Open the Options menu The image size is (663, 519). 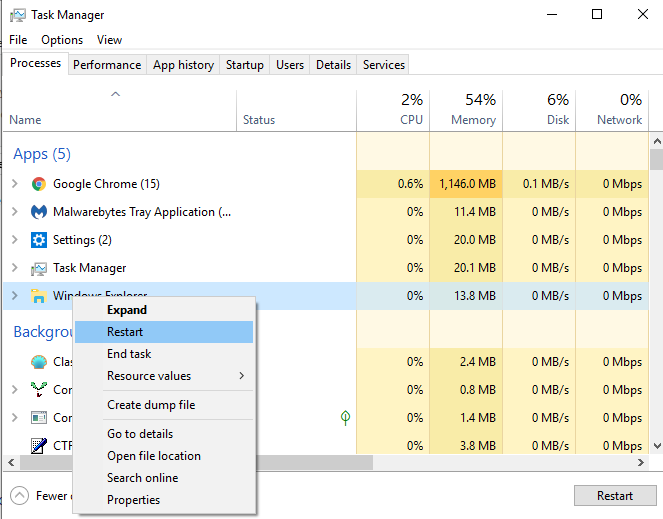click(62, 40)
